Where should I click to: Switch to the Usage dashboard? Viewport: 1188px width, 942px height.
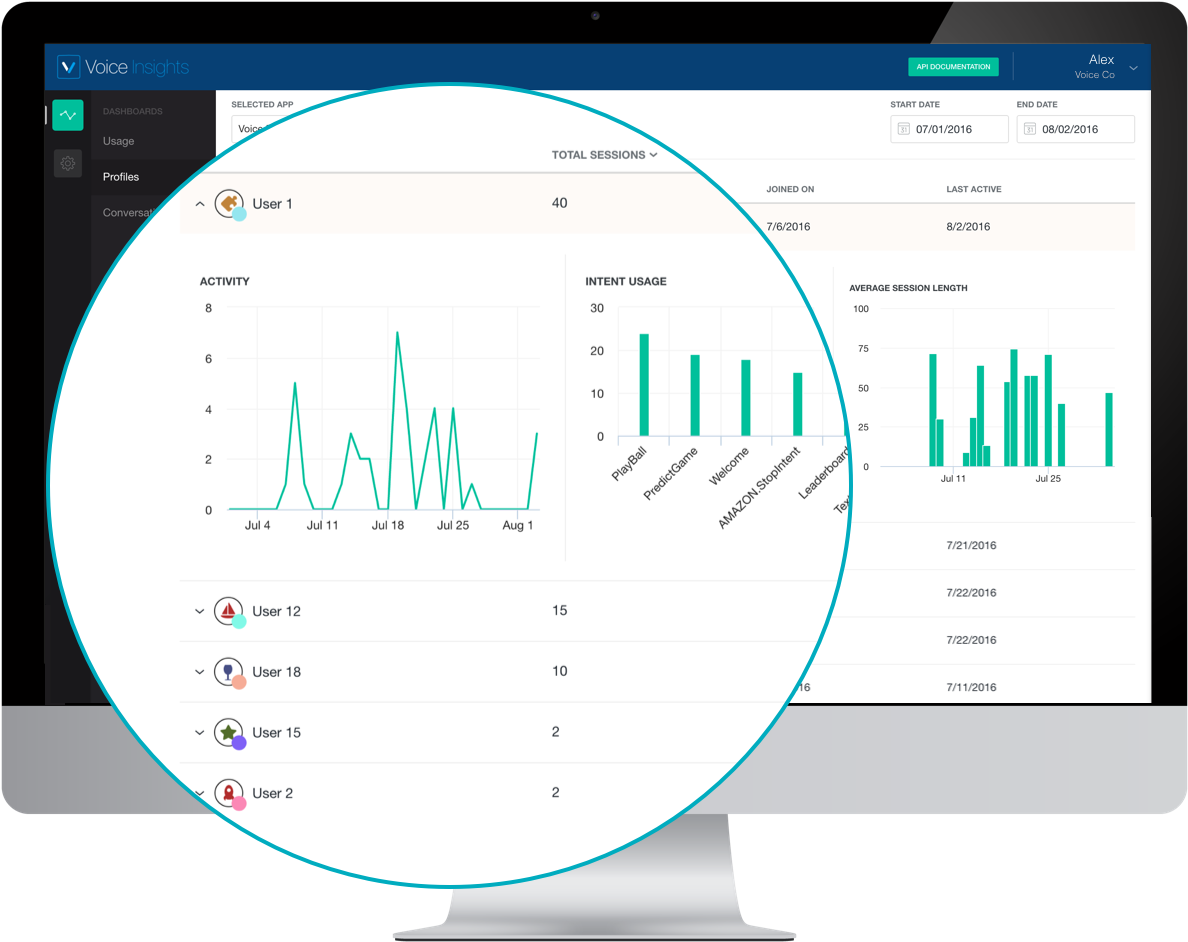click(118, 140)
